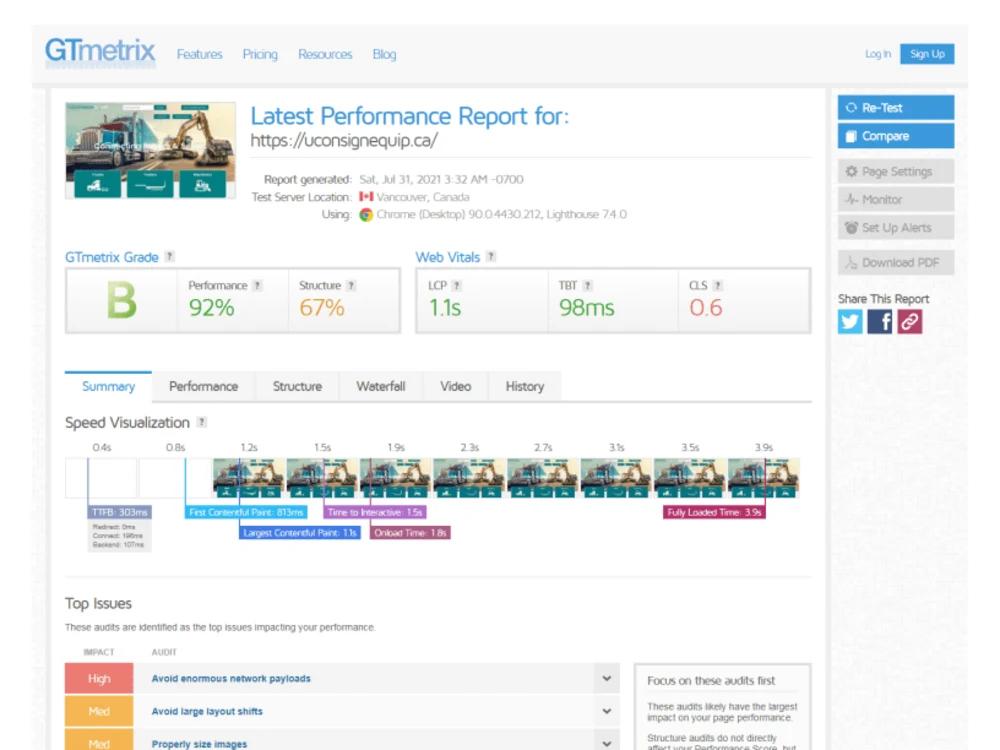Switch to the Summary tab
This screenshot has width=1000, height=750.
[108, 386]
